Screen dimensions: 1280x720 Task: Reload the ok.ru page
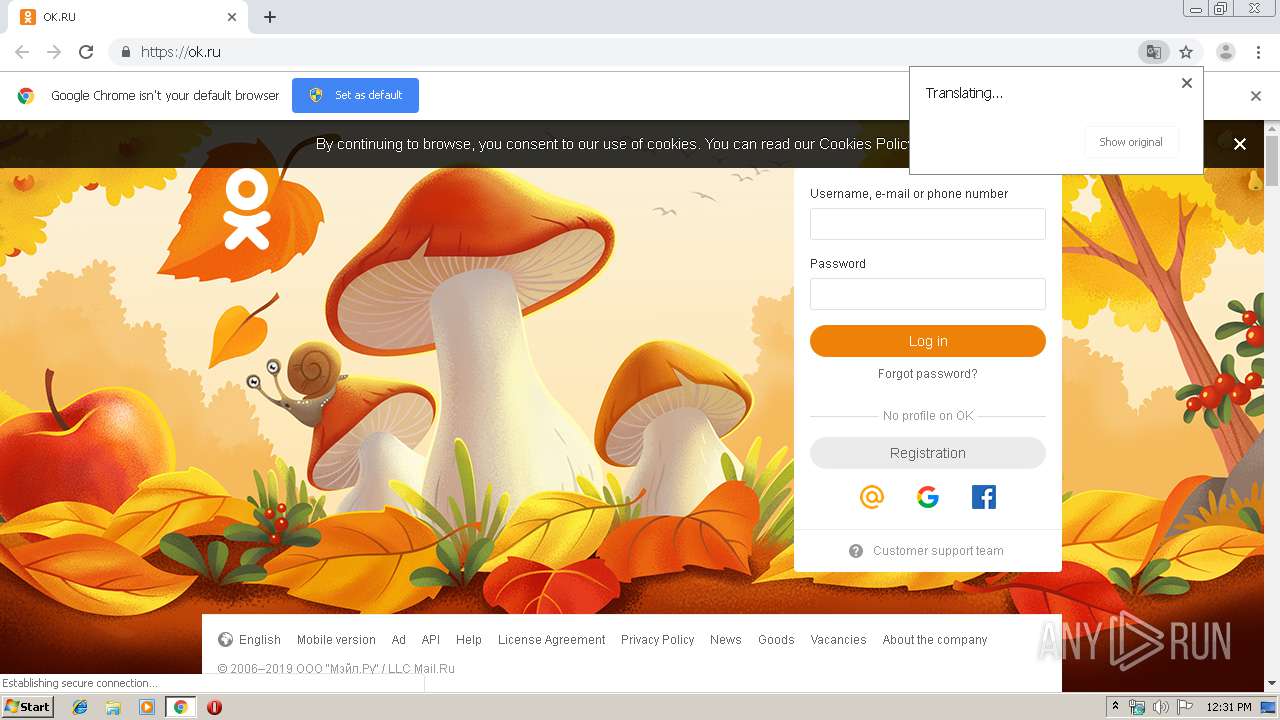point(86,52)
